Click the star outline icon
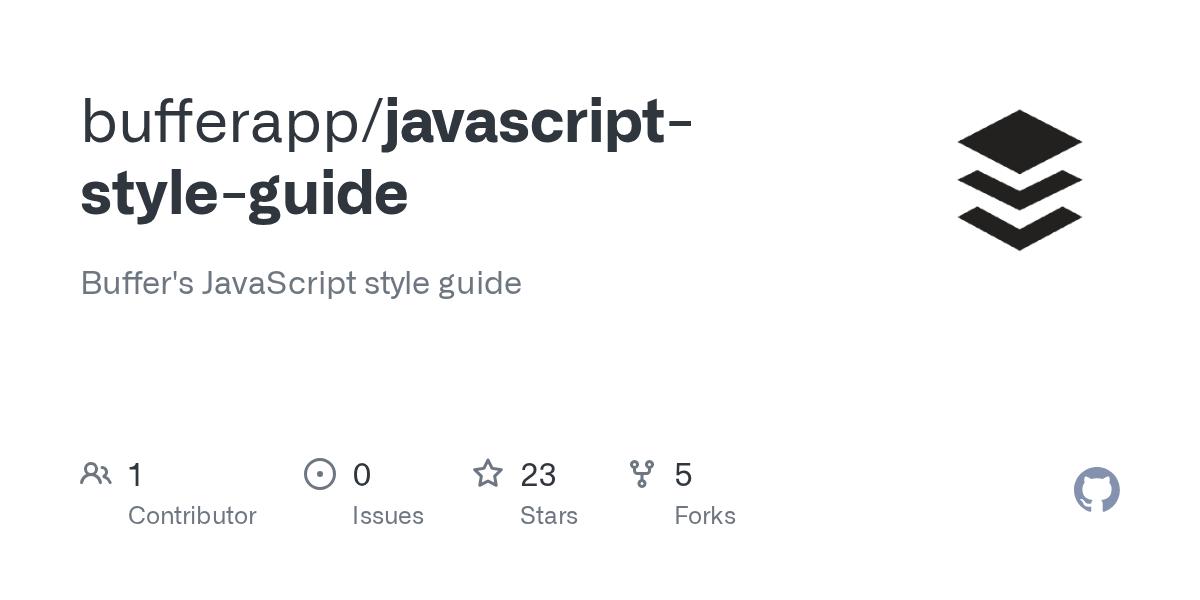 (488, 474)
